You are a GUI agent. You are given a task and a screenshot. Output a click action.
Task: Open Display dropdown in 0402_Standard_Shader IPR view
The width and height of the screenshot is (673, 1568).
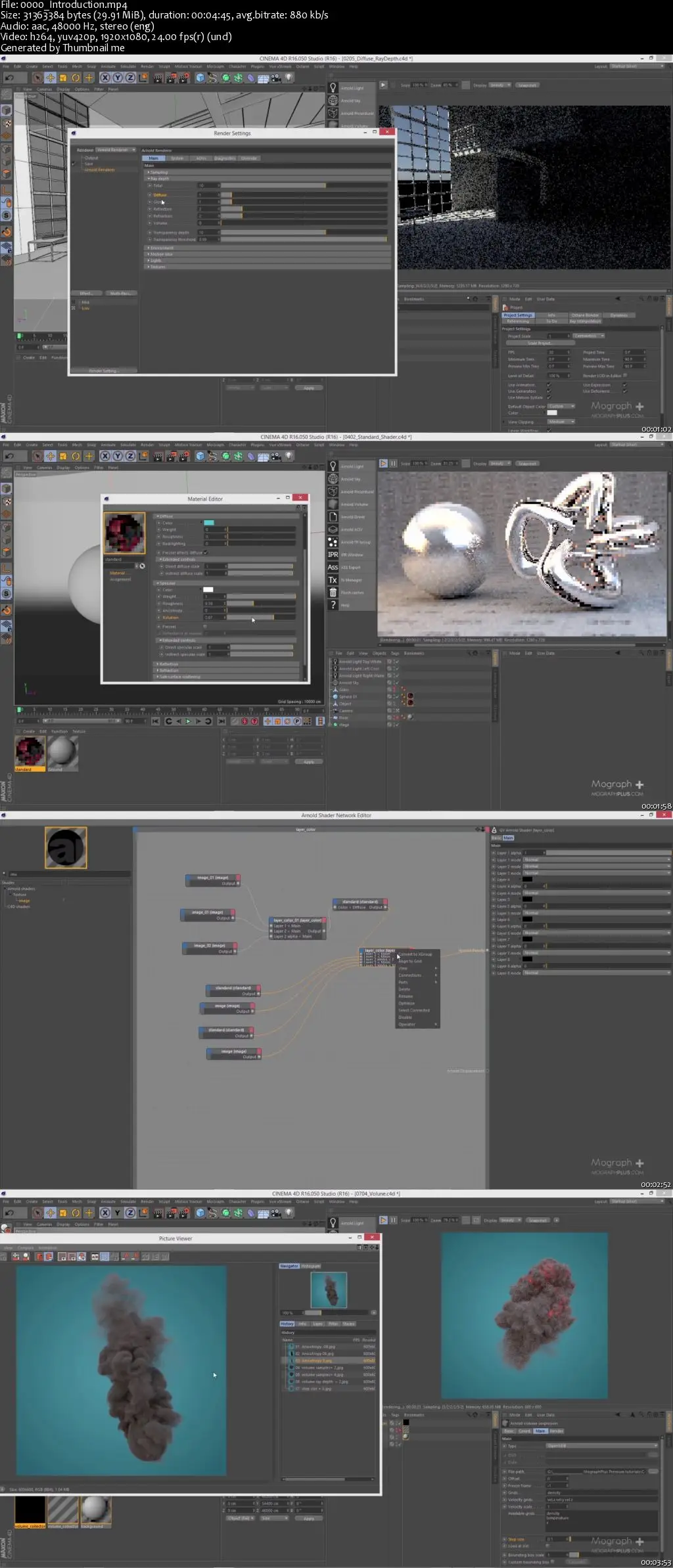(499, 463)
